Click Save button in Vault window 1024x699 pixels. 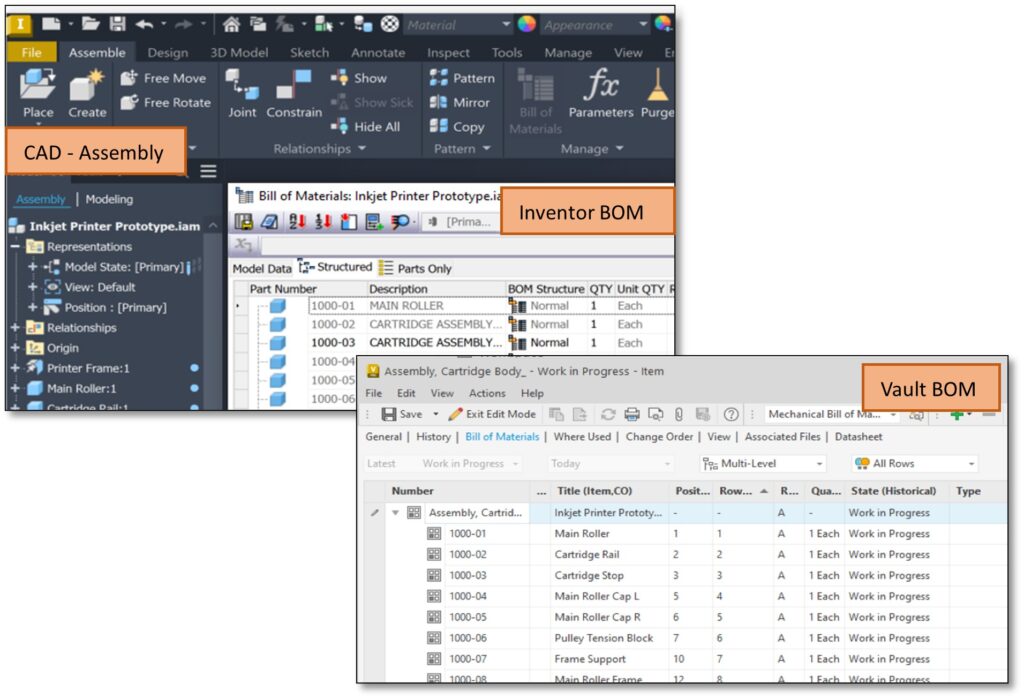(x=402, y=414)
